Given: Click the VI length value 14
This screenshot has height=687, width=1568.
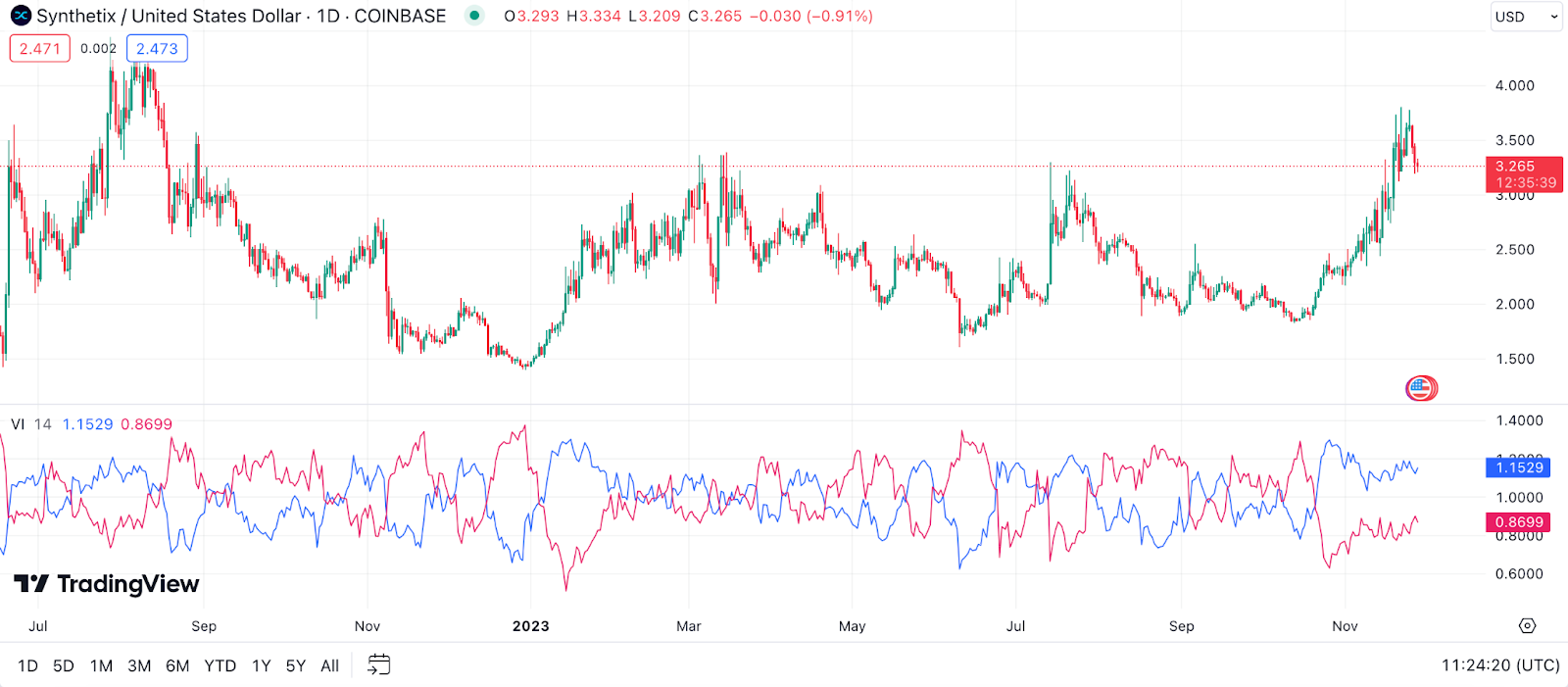Looking at the screenshot, I should (x=43, y=424).
